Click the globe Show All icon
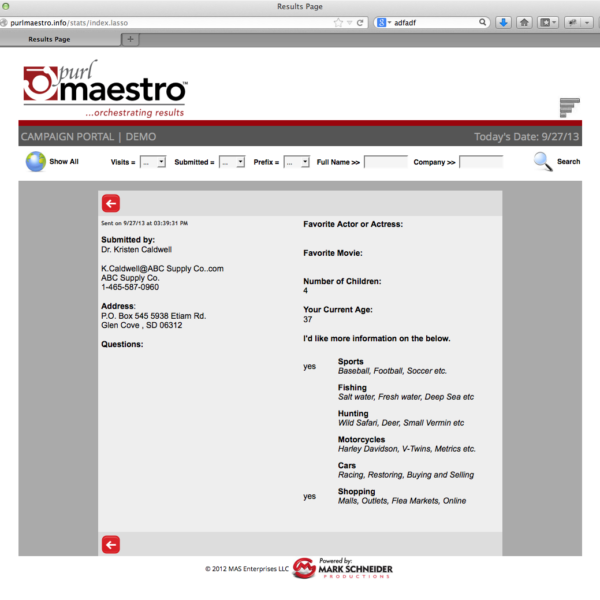Screen dimensions: 600x600 (35, 161)
